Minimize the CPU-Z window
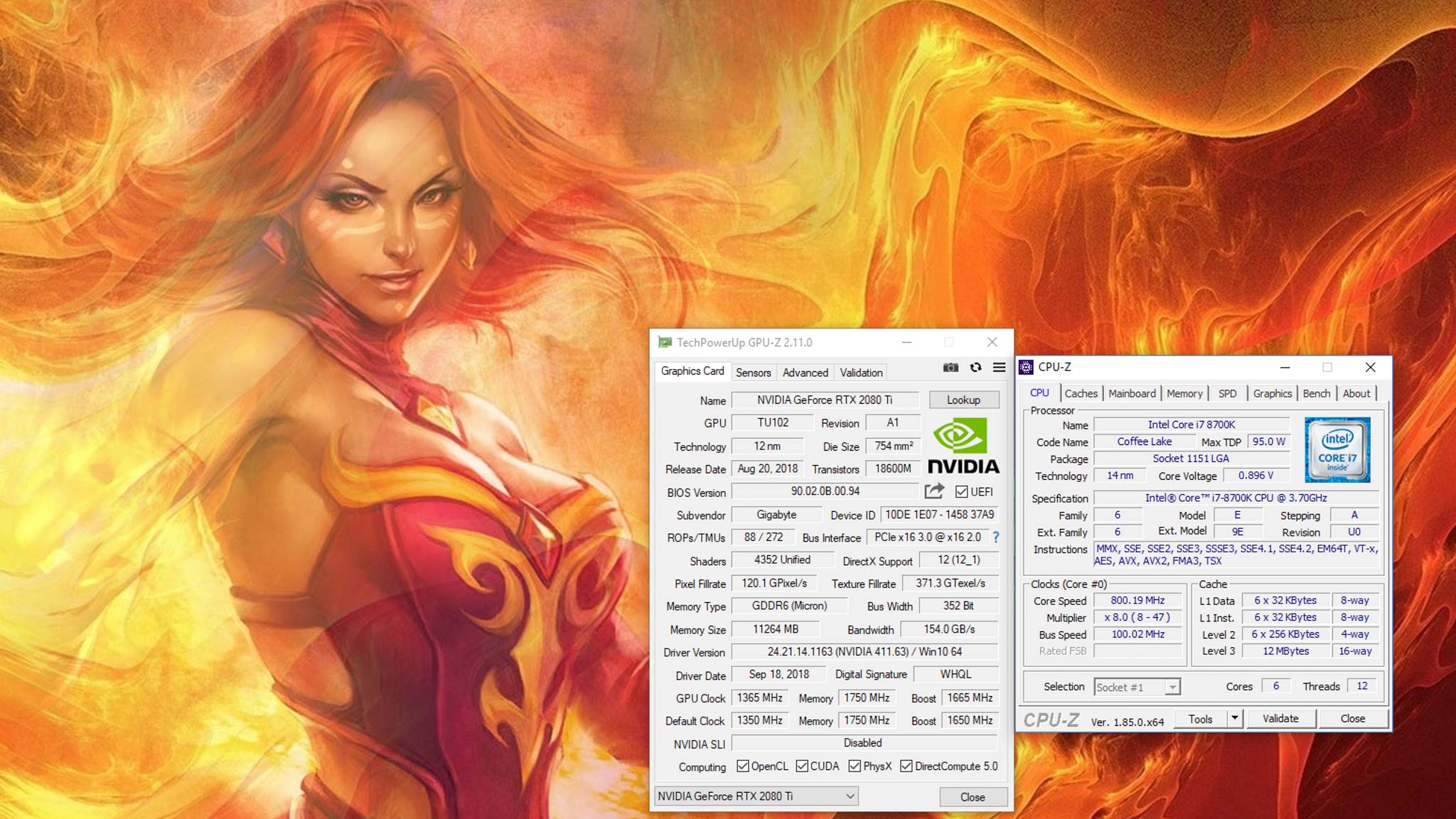 click(x=1285, y=367)
